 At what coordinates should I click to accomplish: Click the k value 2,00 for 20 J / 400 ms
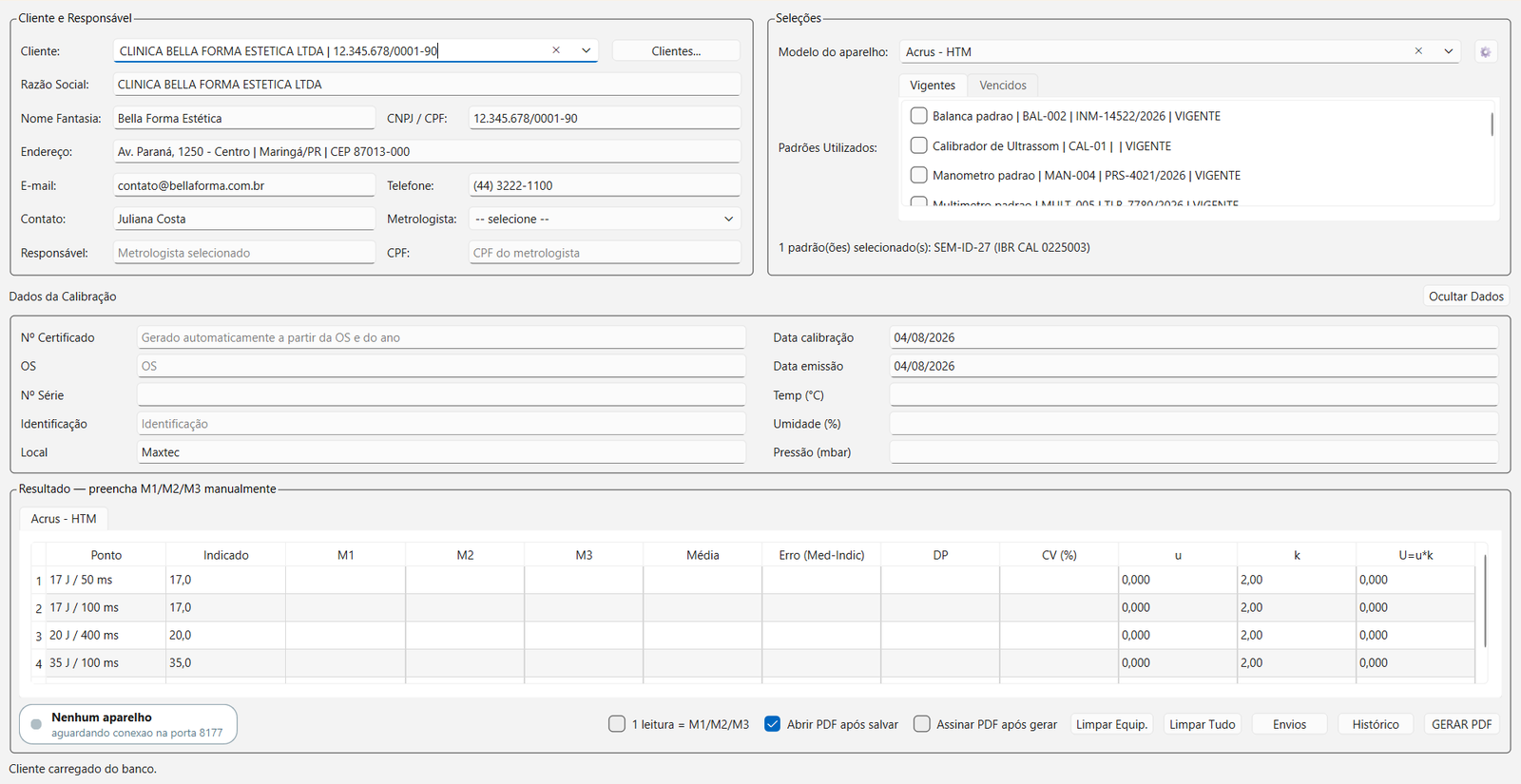click(x=1297, y=635)
